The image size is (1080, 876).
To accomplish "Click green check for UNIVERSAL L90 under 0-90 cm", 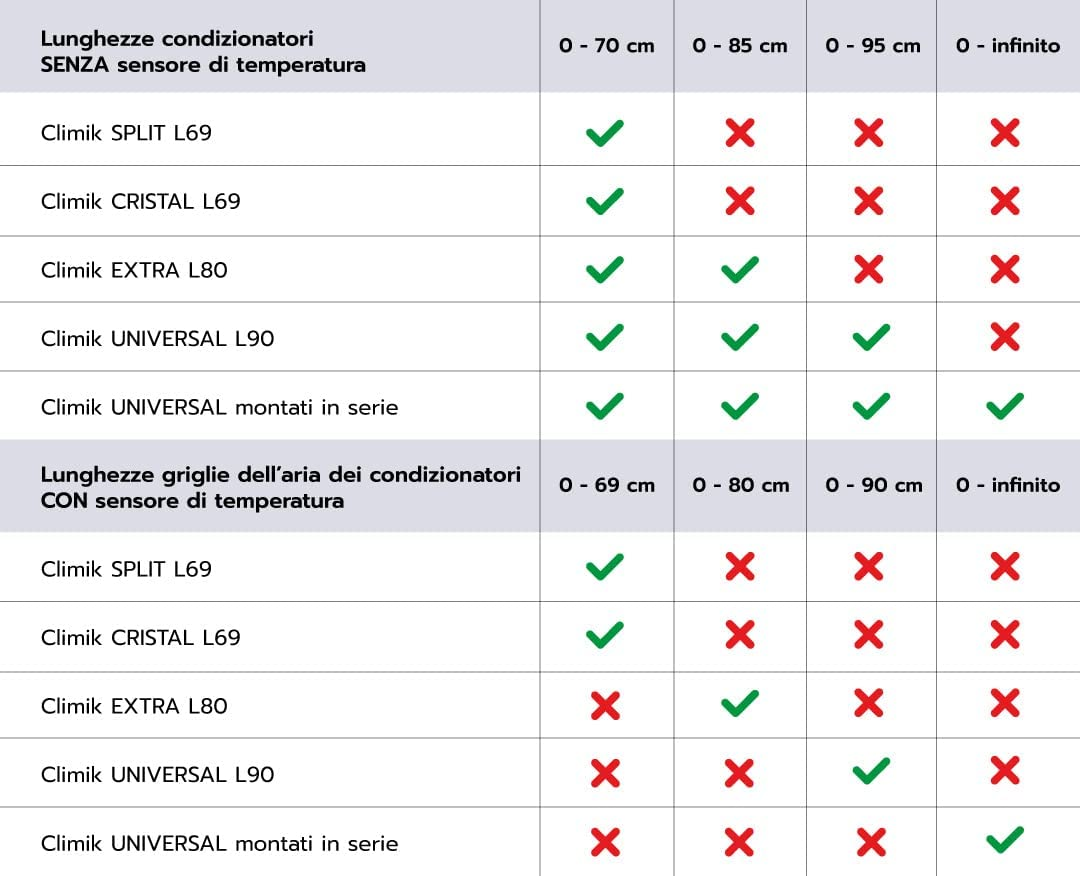I will (x=871, y=773).
